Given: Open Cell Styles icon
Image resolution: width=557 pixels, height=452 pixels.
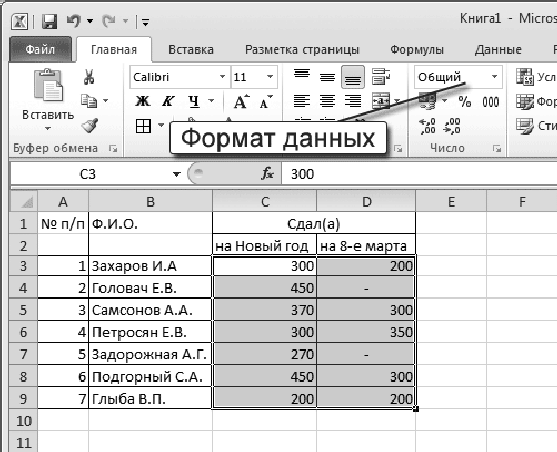Looking at the screenshot, I should coord(524,126).
